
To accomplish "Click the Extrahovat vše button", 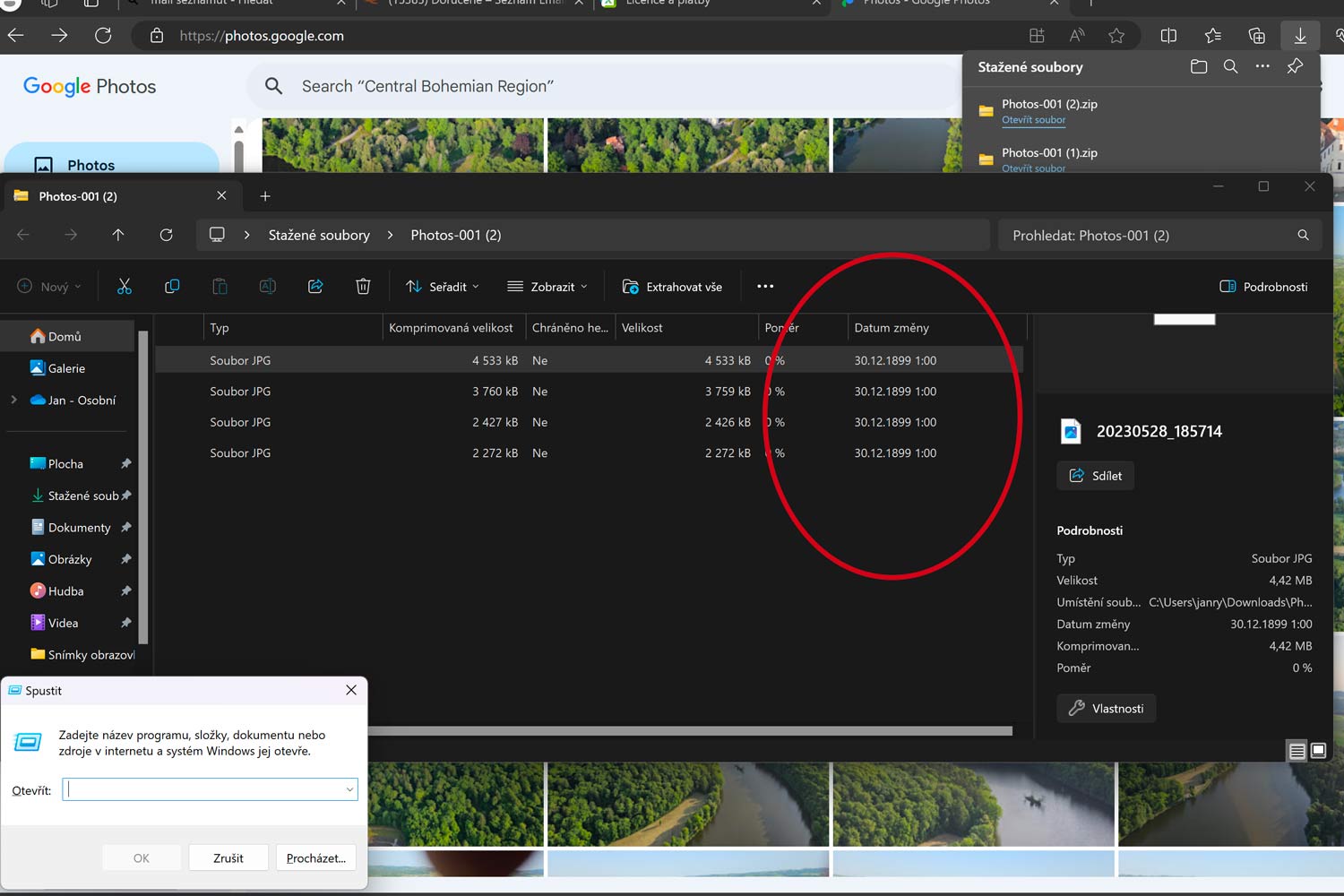I will pyautogui.click(x=672, y=287).
